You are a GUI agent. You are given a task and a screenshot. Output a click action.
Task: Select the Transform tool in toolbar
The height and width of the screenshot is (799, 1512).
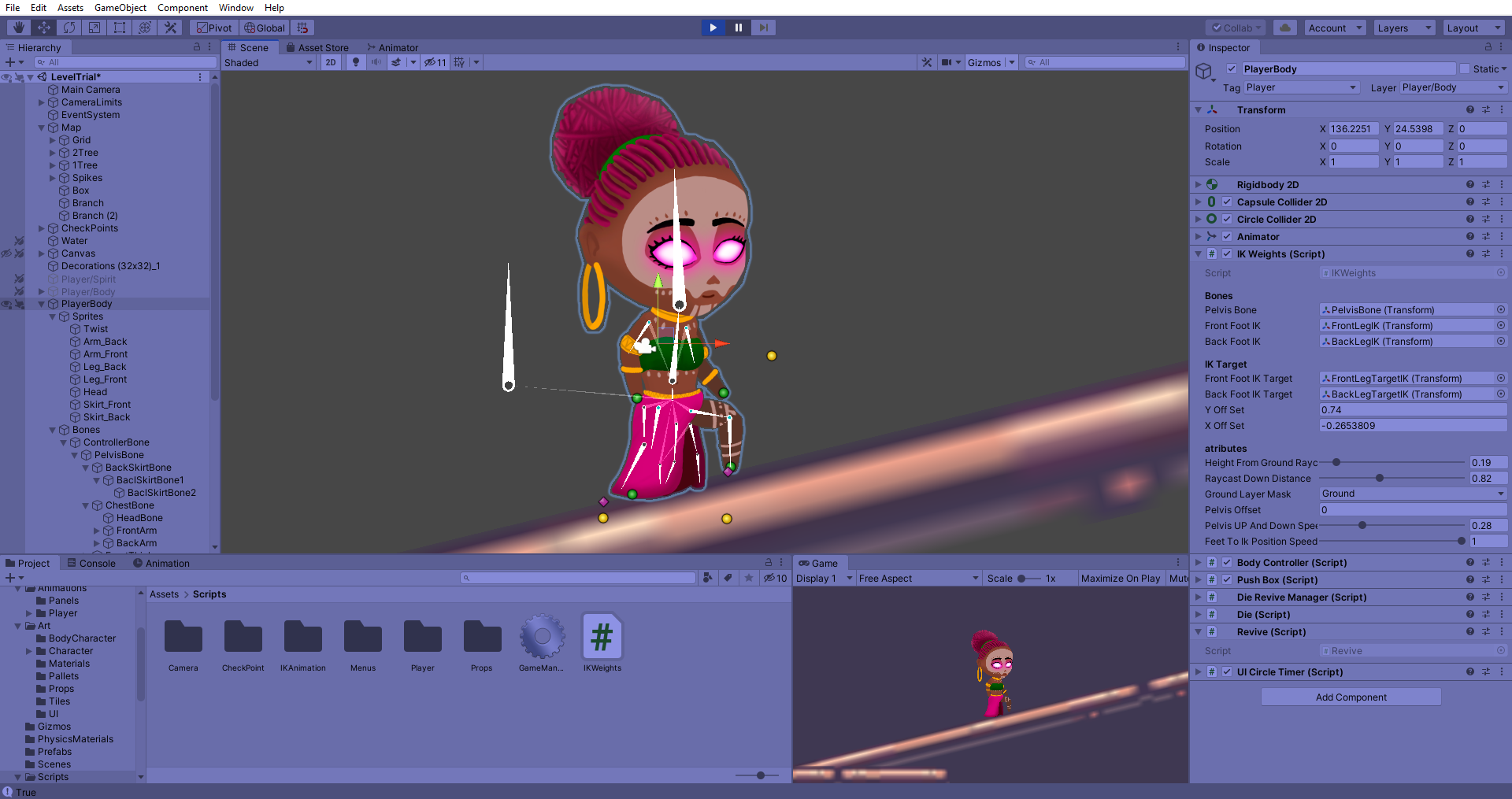click(145, 28)
